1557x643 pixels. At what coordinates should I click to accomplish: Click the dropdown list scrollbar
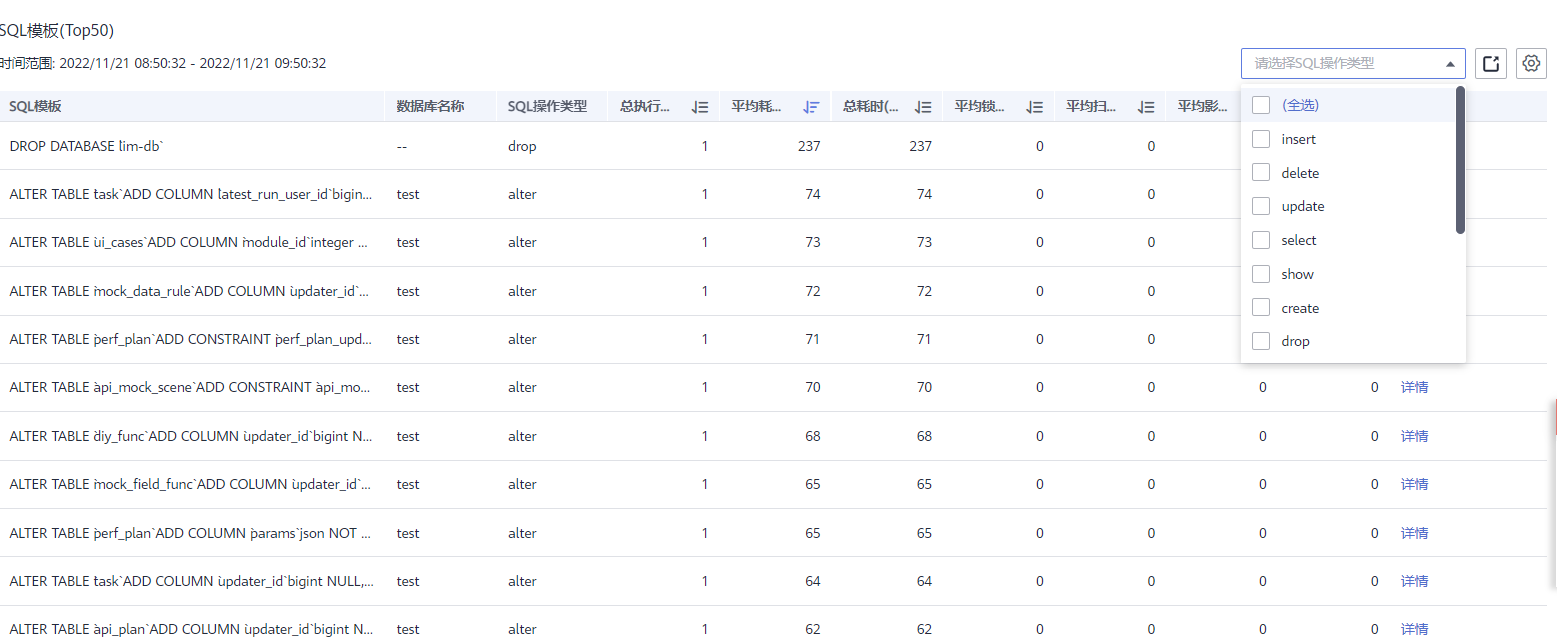click(x=1460, y=160)
